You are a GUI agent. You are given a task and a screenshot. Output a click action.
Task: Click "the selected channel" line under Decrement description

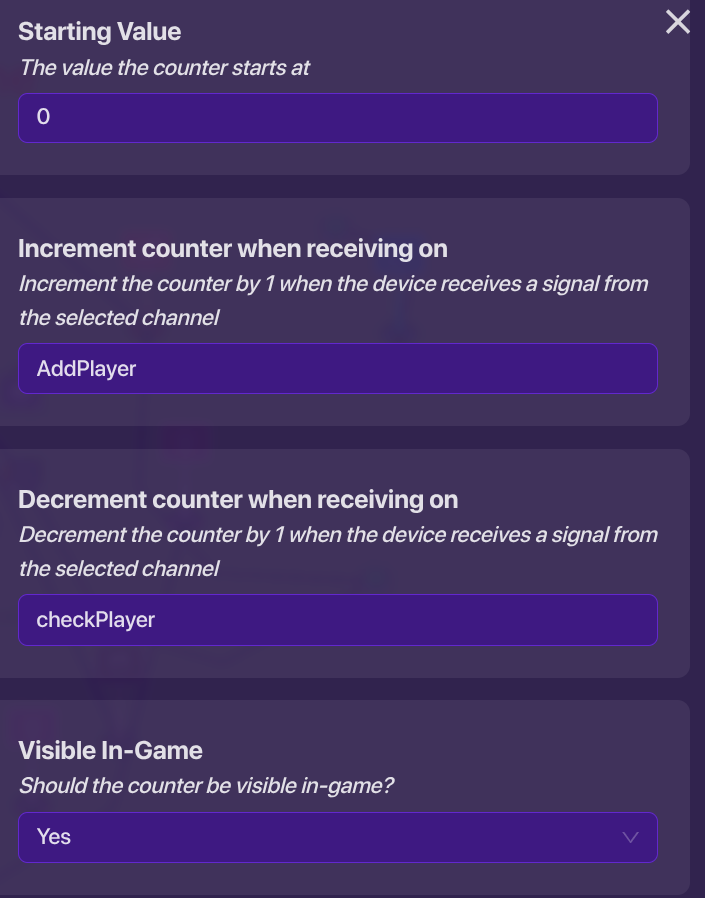pos(119,569)
